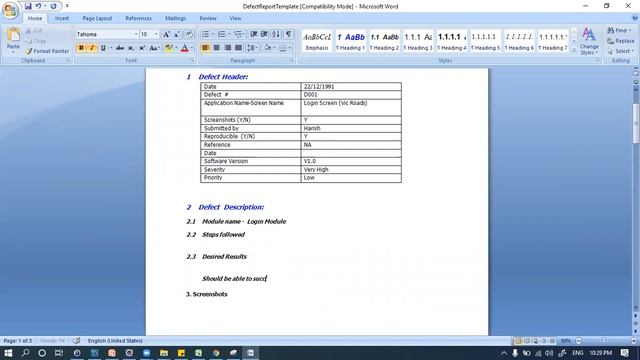
Task: Switch to View tab
Action: (x=235, y=18)
